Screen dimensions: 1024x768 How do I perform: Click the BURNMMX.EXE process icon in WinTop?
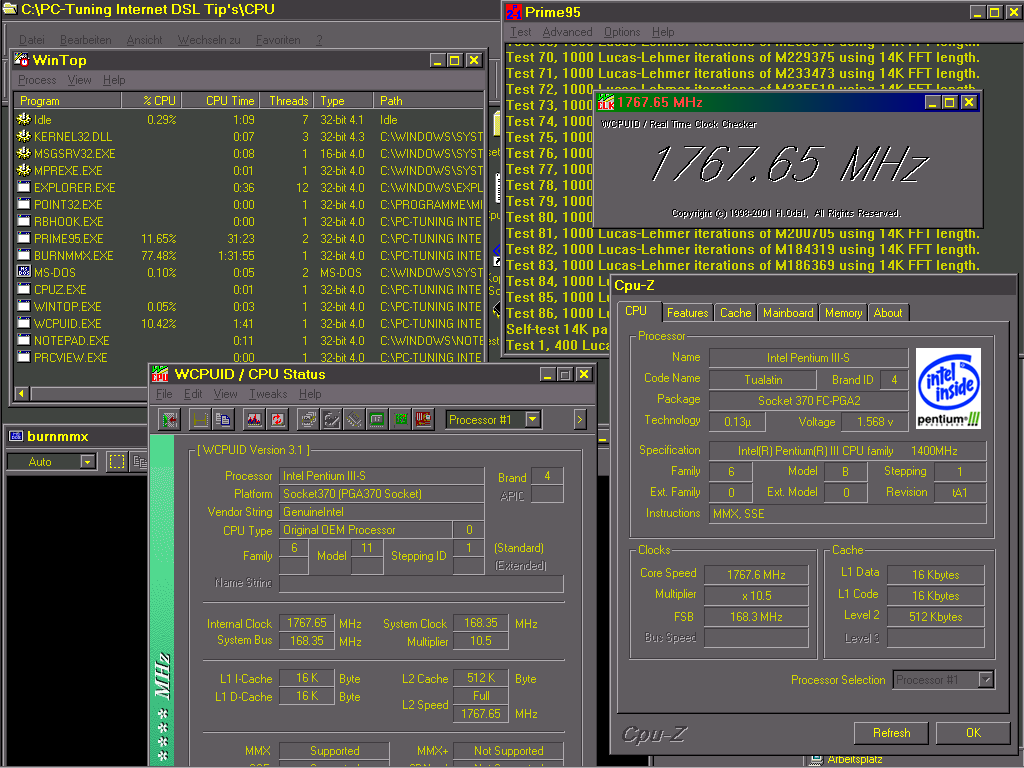tap(24, 255)
